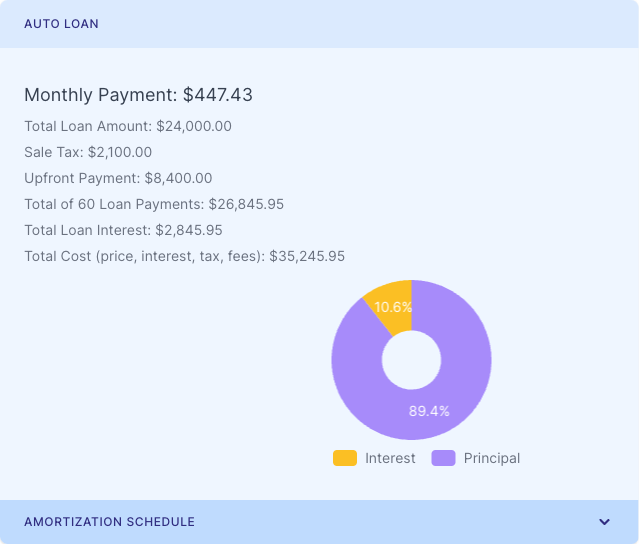Click the Principal legend label
639x544 pixels.
click(x=492, y=458)
